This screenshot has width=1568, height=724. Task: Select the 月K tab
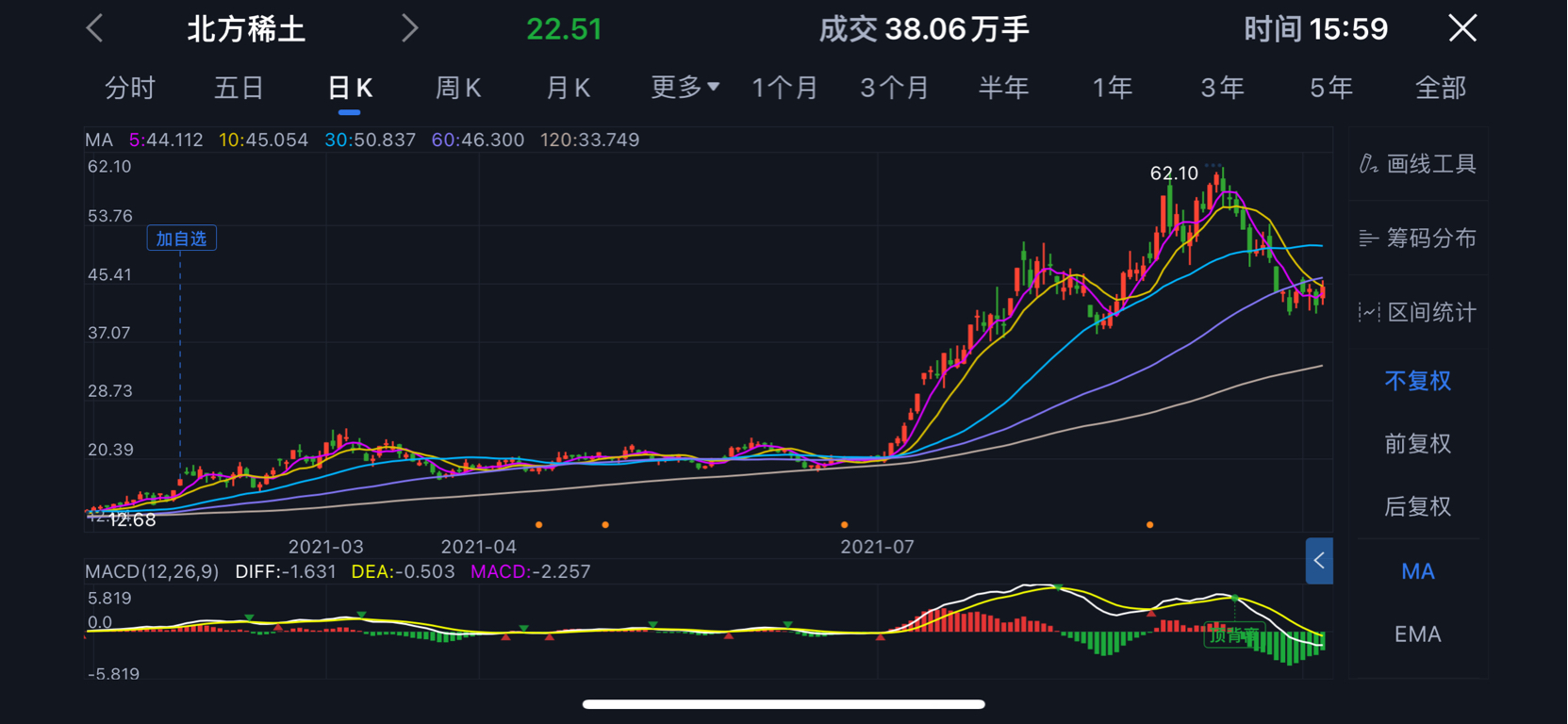pyautogui.click(x=569, y=89)
